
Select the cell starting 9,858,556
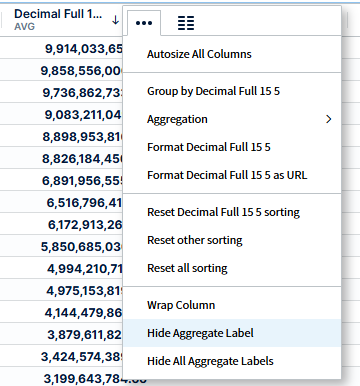[x=61, y=71]
